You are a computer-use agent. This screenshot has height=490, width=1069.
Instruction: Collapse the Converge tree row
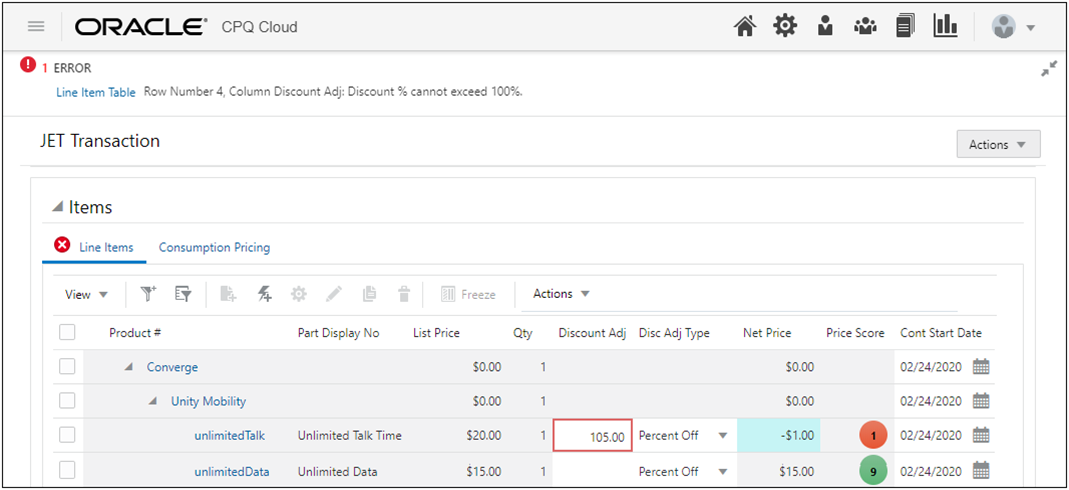(x=129, y=367)
